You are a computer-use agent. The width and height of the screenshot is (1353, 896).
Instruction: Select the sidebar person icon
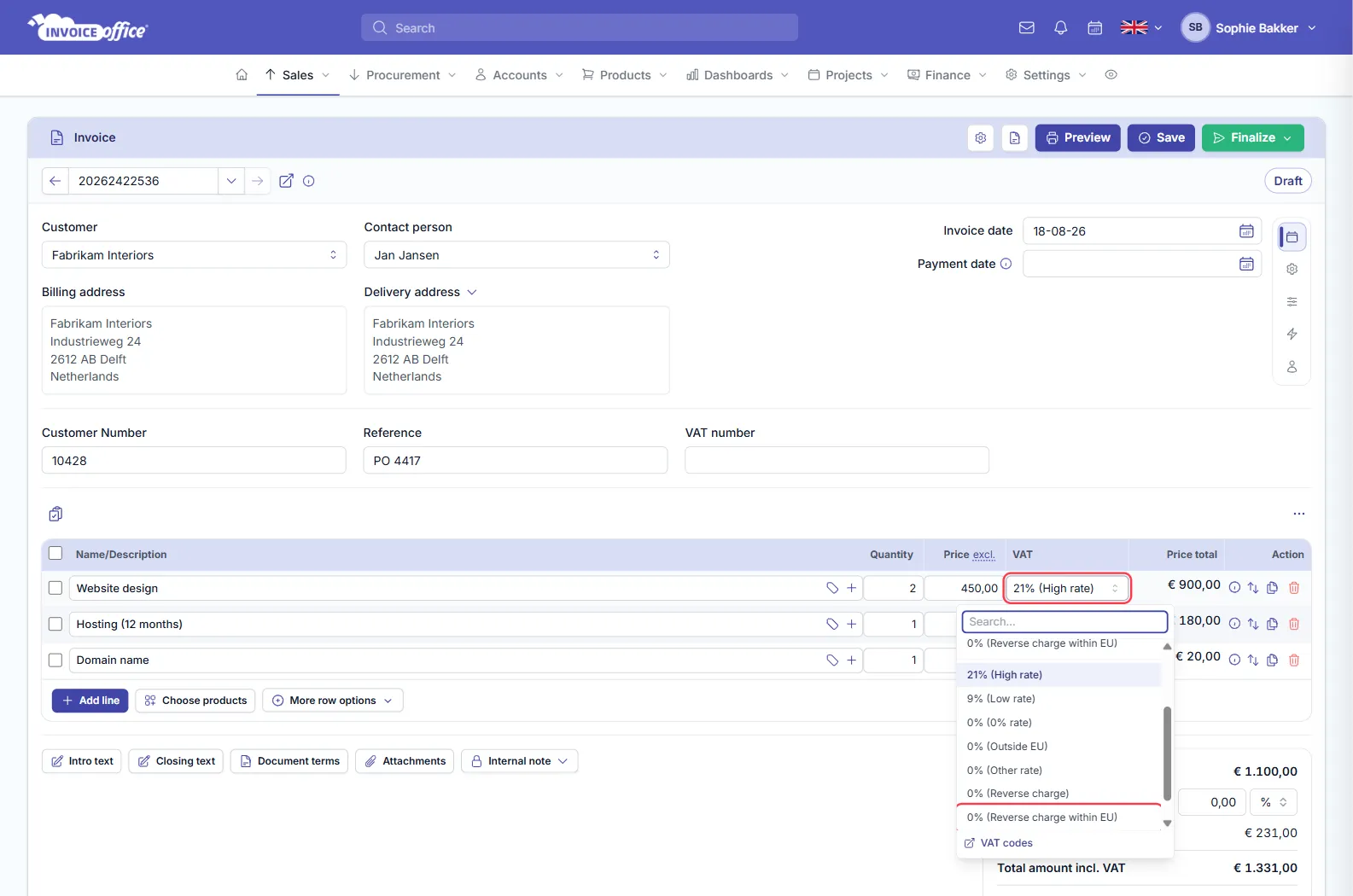1292,367
